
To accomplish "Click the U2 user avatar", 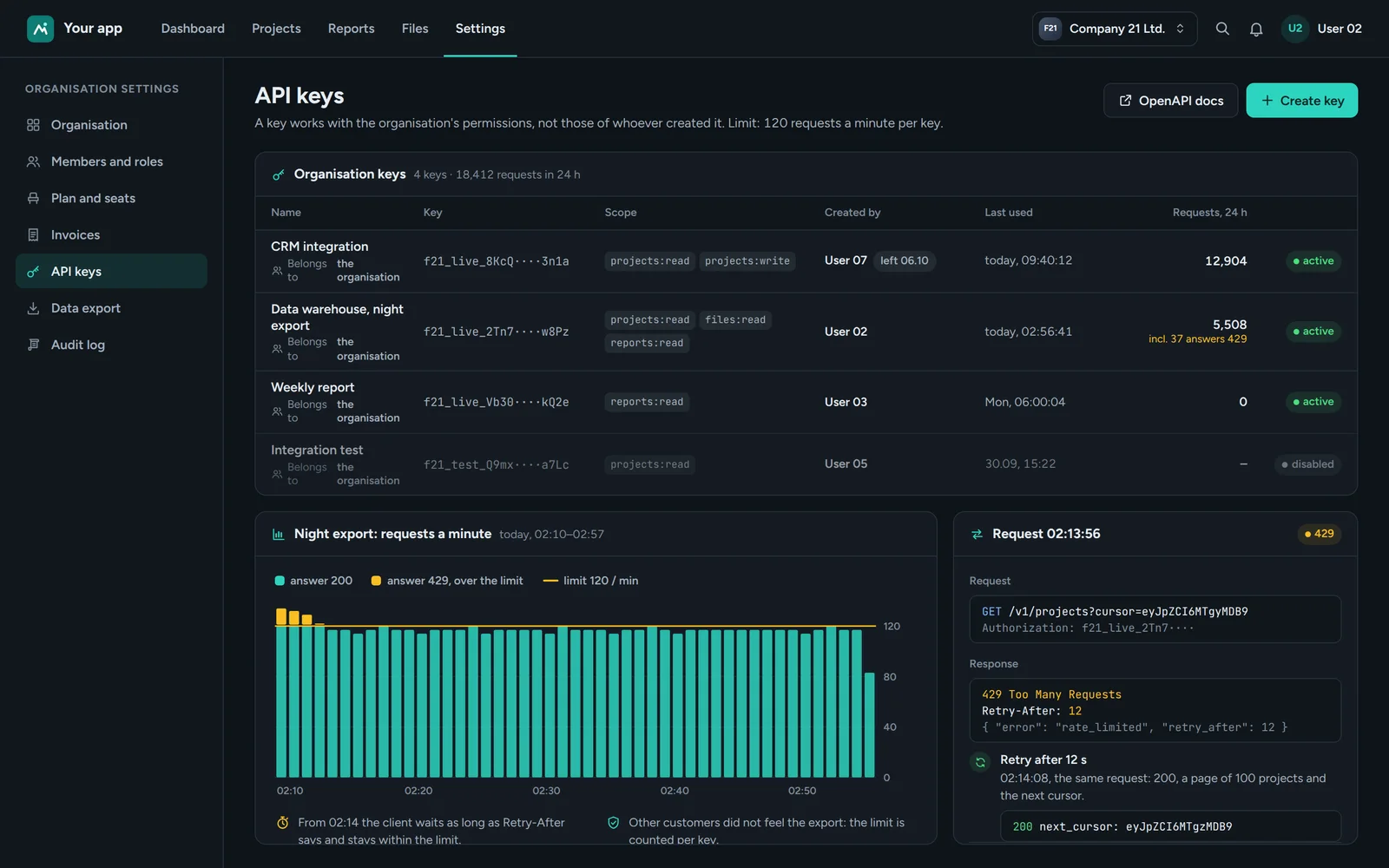I will (1294, 29).
